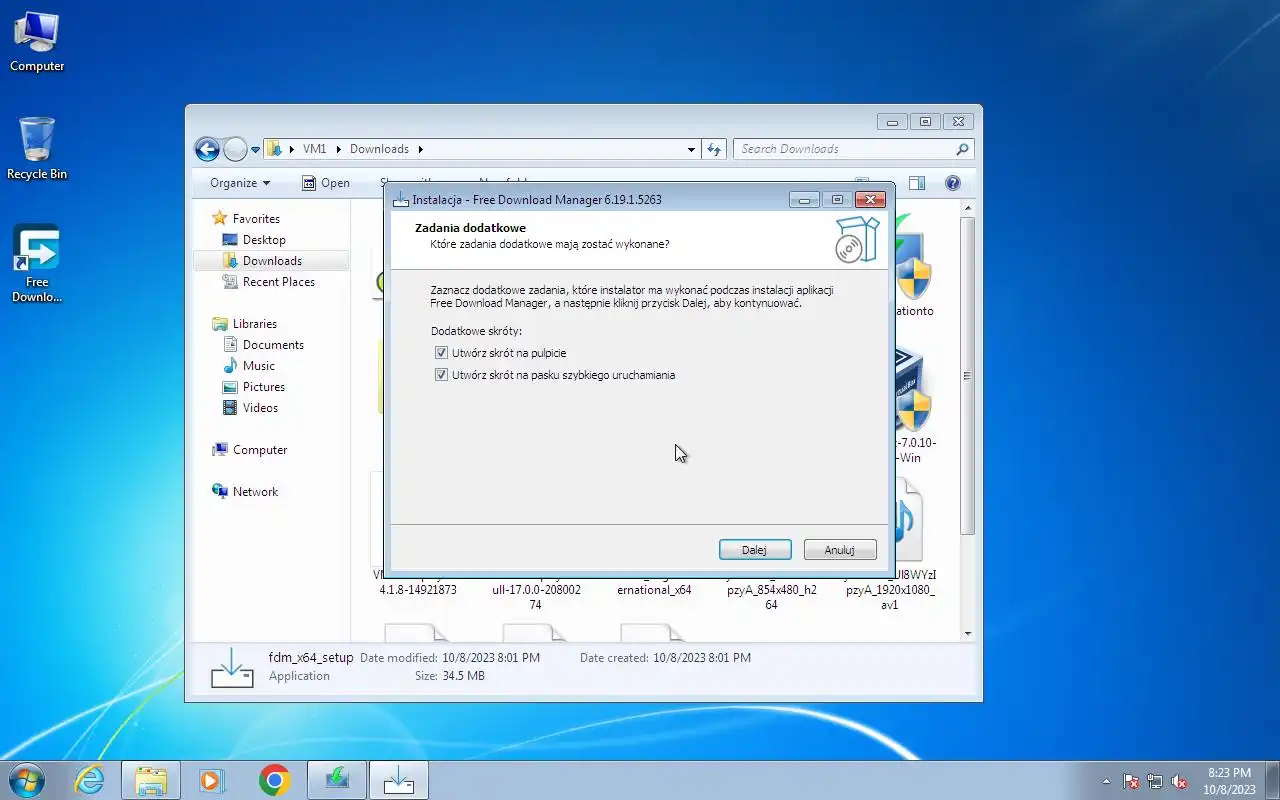This screenshot has height=800, width=1280.
Task: Show hidden tray icons arrow
Action: (x=1106, y=782)
